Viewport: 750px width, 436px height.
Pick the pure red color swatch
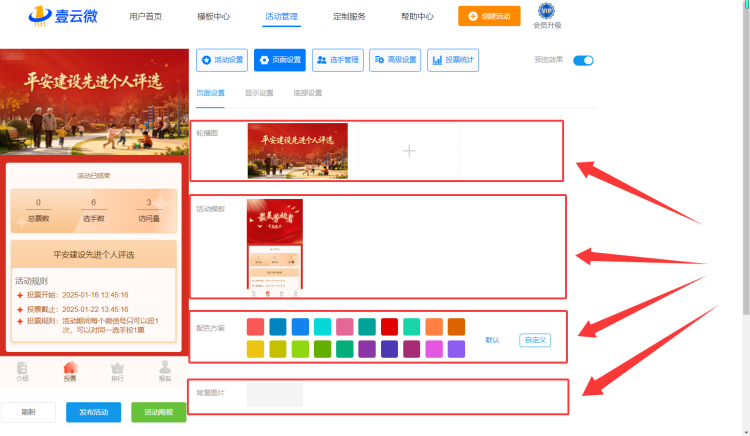389,327
